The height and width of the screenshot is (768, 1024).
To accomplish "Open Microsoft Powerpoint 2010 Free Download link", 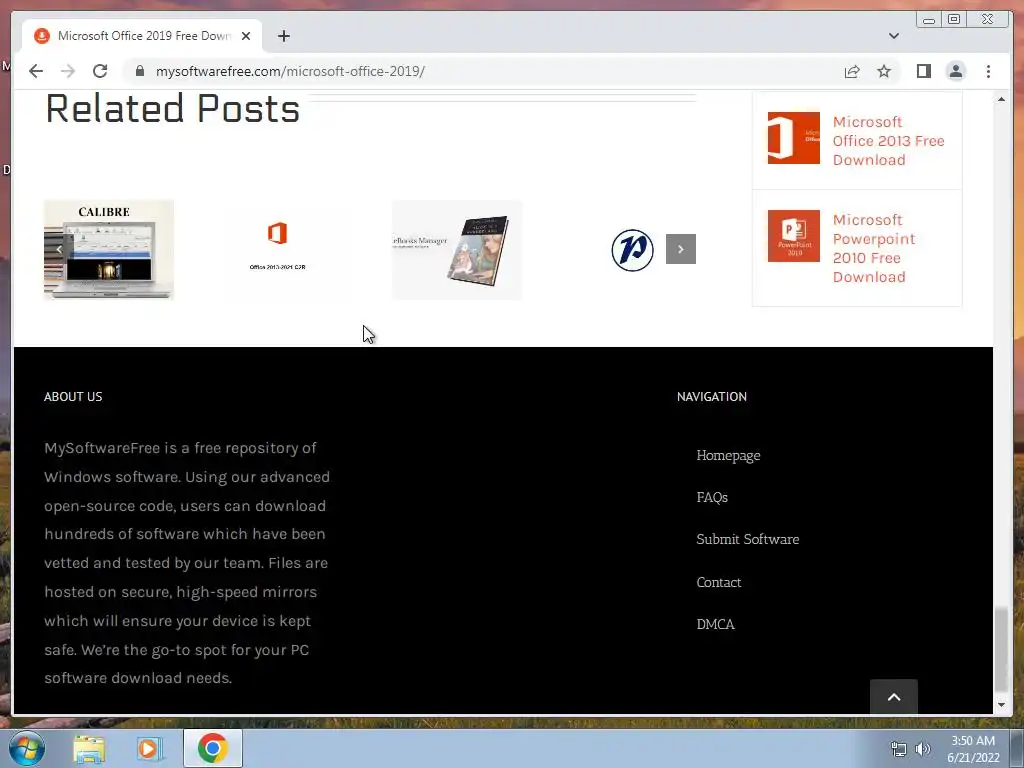I will (874, 248).
